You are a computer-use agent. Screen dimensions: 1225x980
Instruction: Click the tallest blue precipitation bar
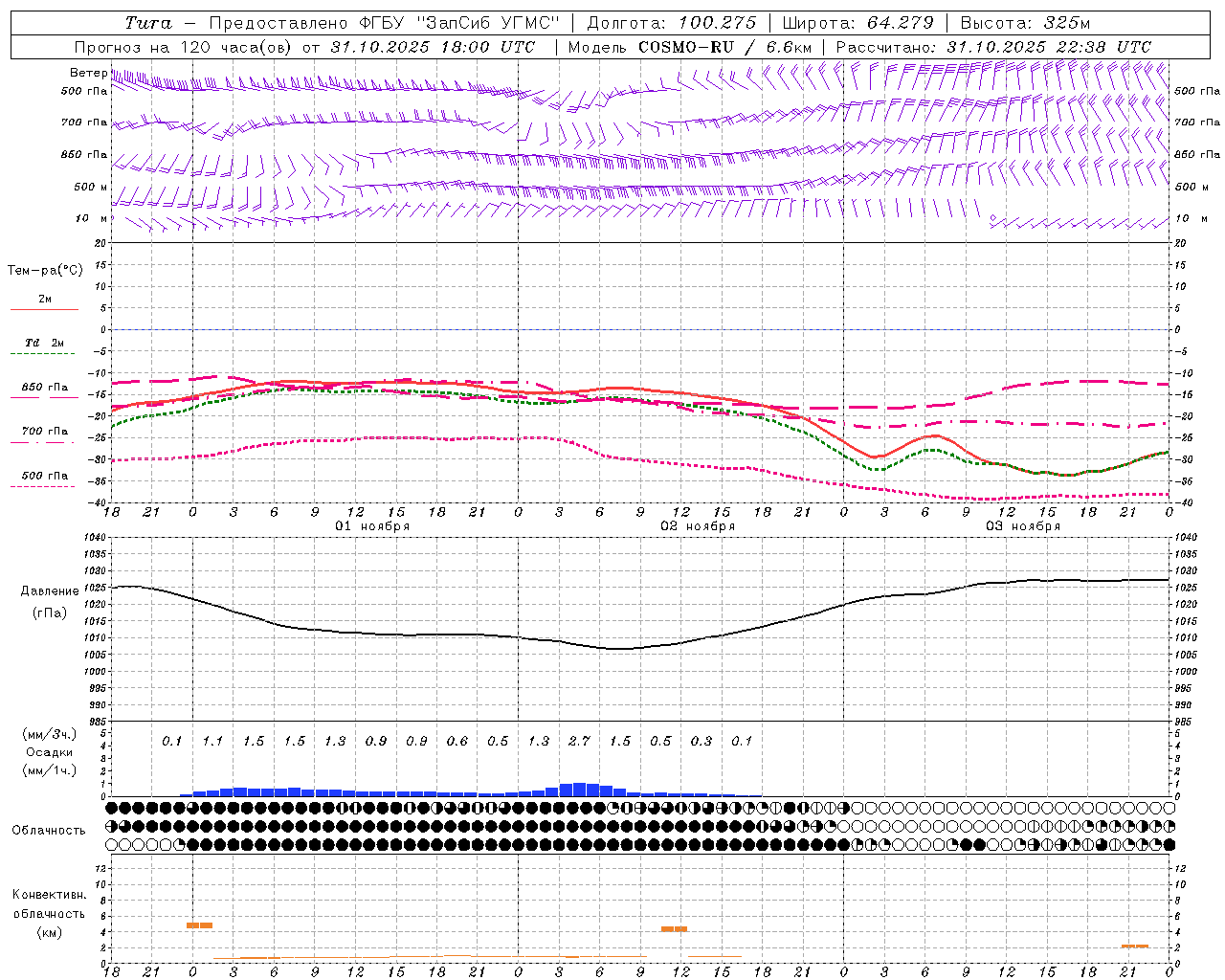click(579, 790)
